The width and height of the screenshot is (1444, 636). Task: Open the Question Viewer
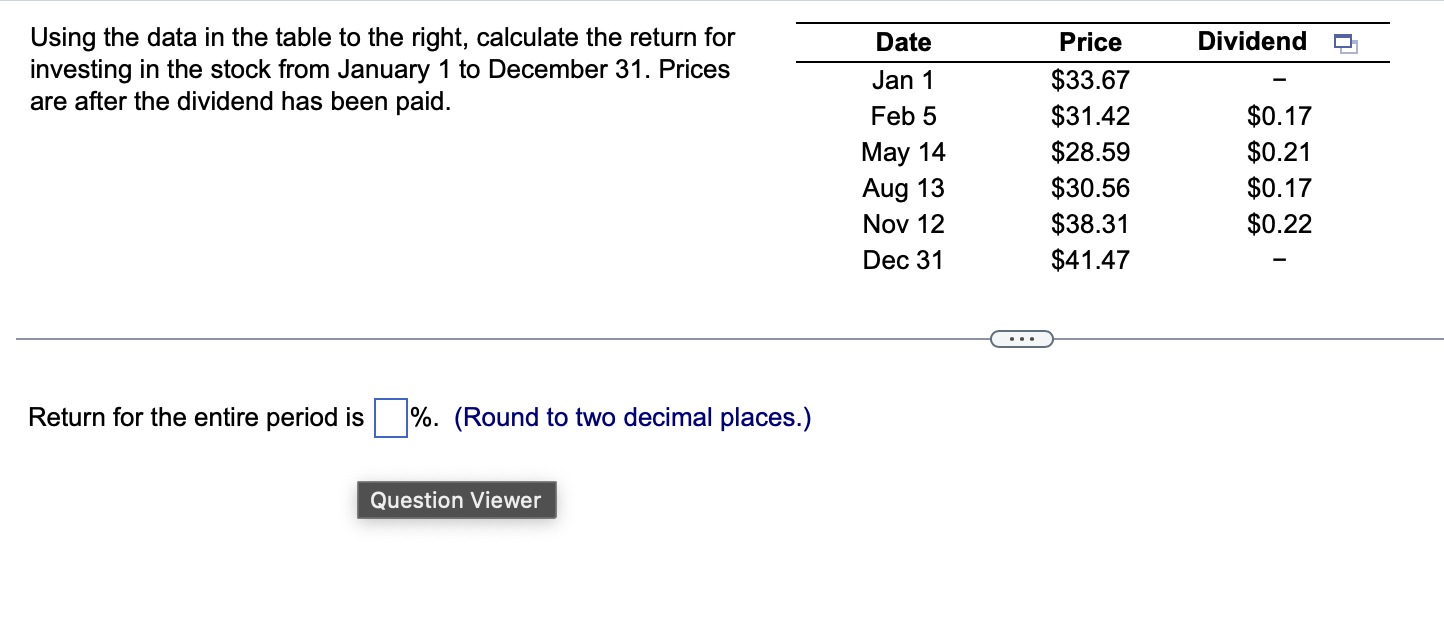coord(456,500)
